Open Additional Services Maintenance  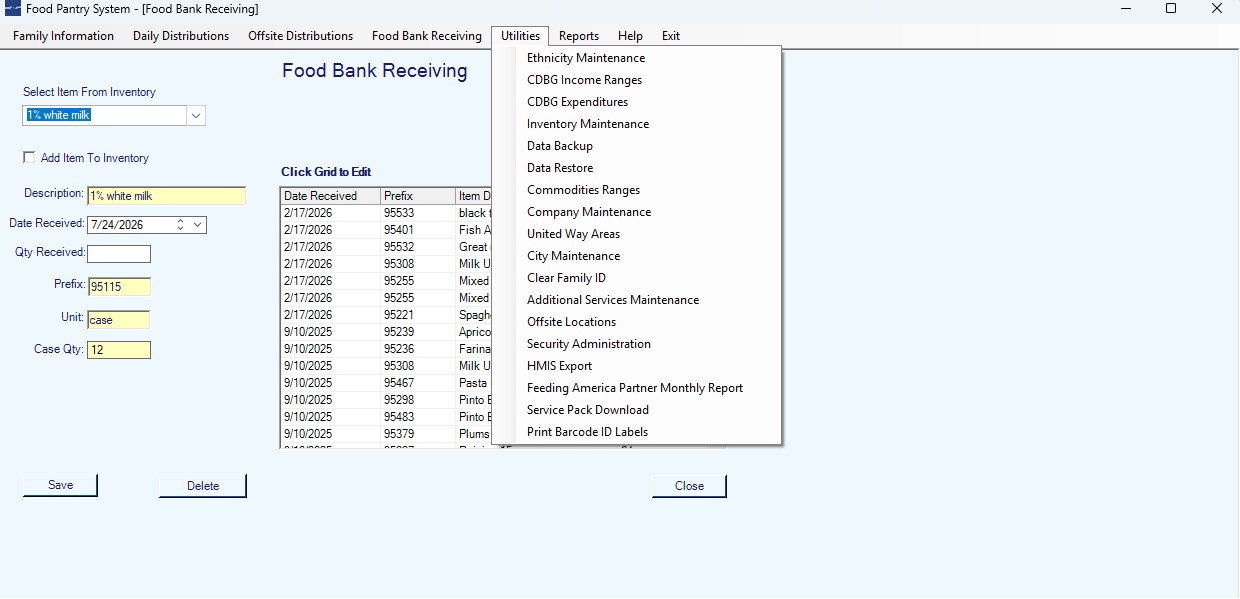[637, 300]
